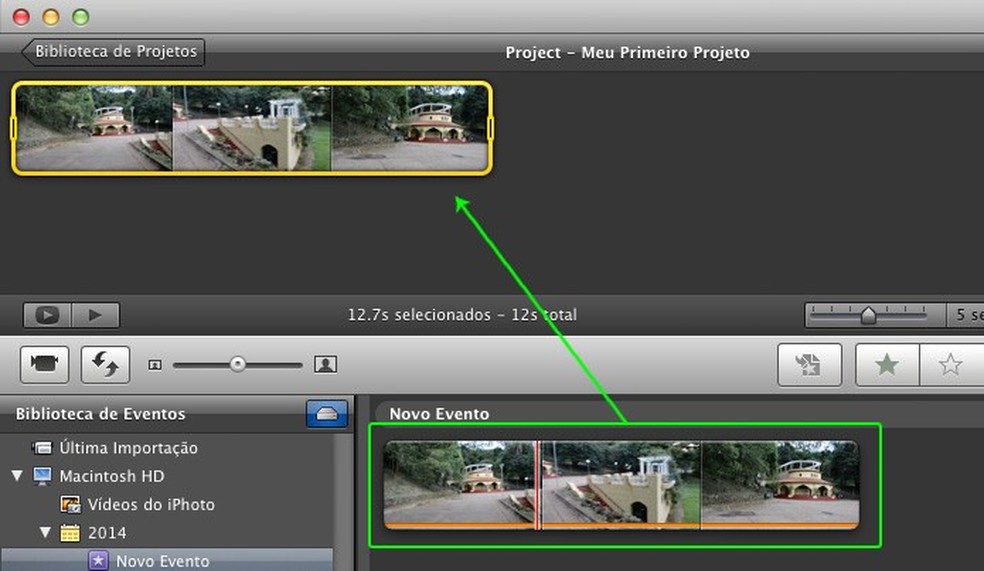
Task: Minimize the iMovie window
Action: [51, 17]
